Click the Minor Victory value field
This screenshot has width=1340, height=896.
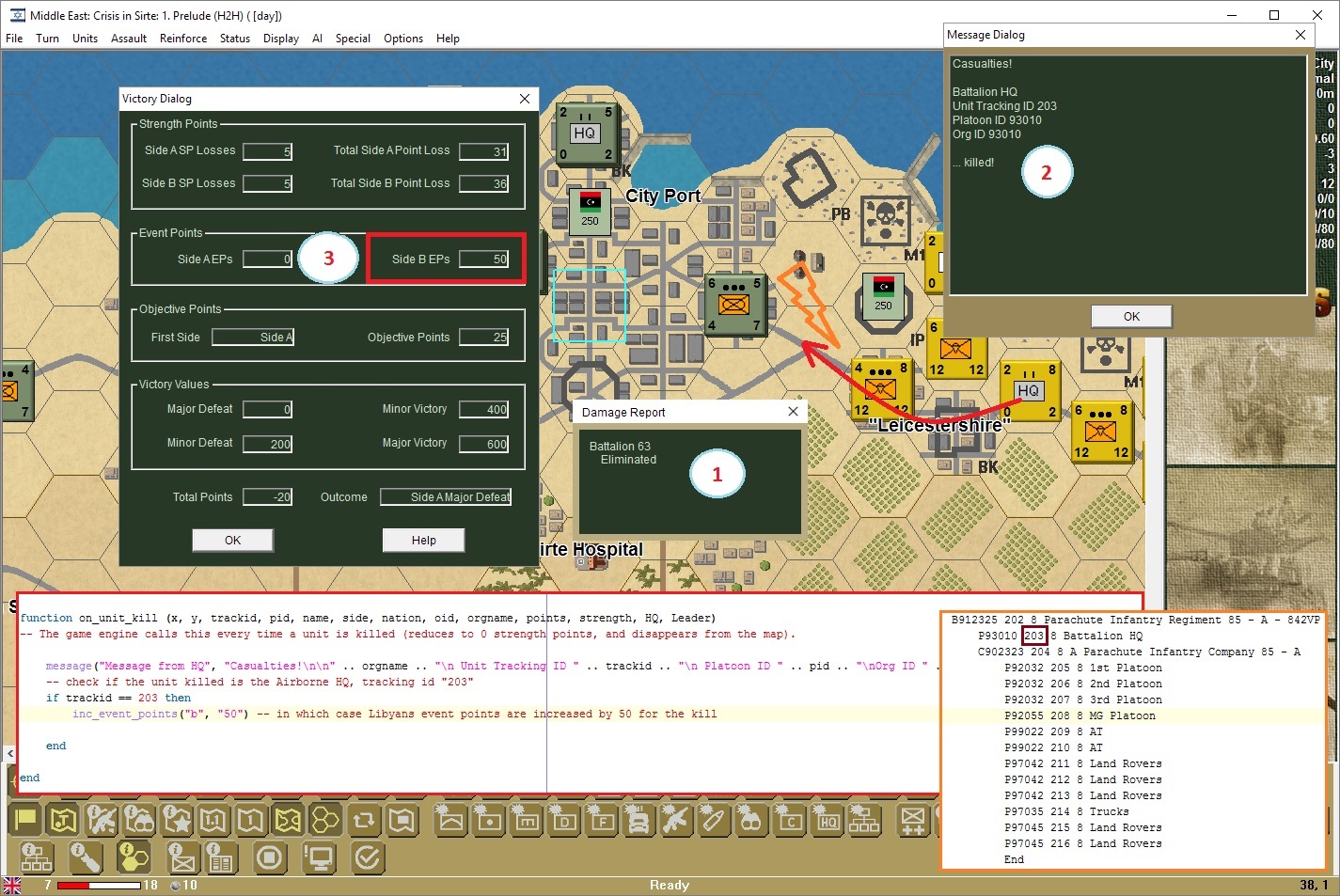[x=484, y=409]
